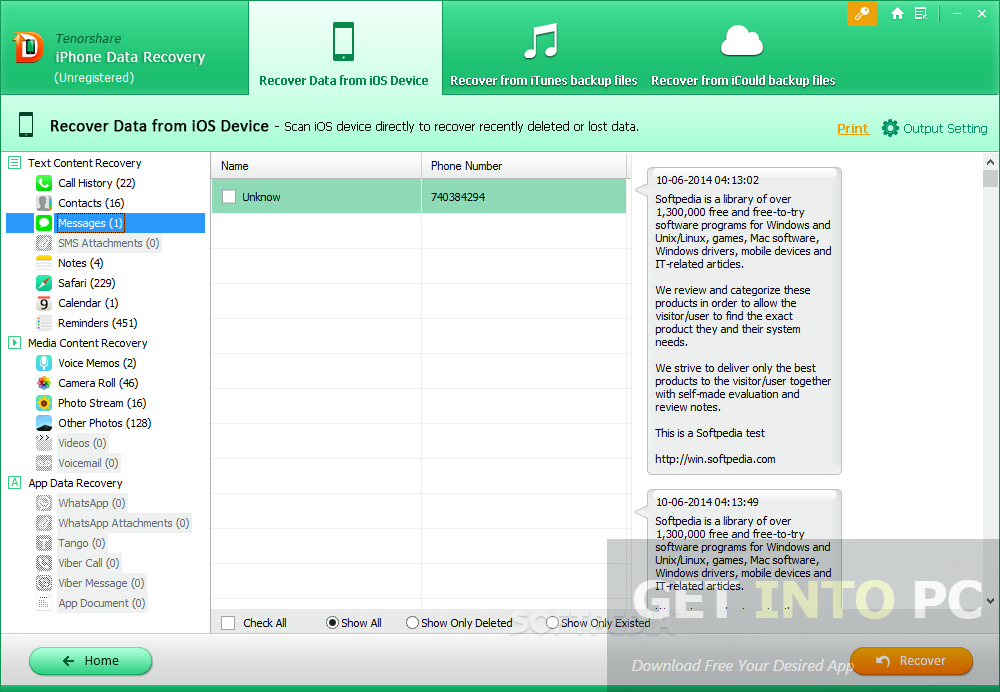
Task: Open Notes icon in sidebar
Action: coord(44,263)
